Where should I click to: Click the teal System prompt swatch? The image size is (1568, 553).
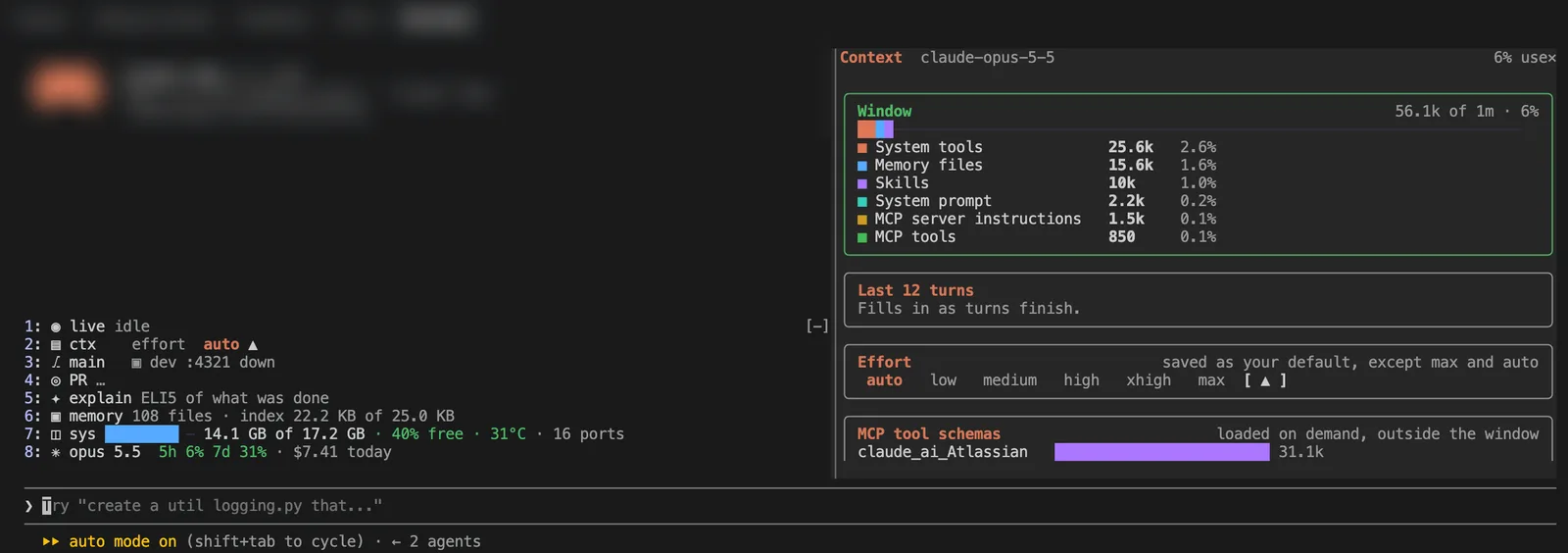(x=862, y=202)
